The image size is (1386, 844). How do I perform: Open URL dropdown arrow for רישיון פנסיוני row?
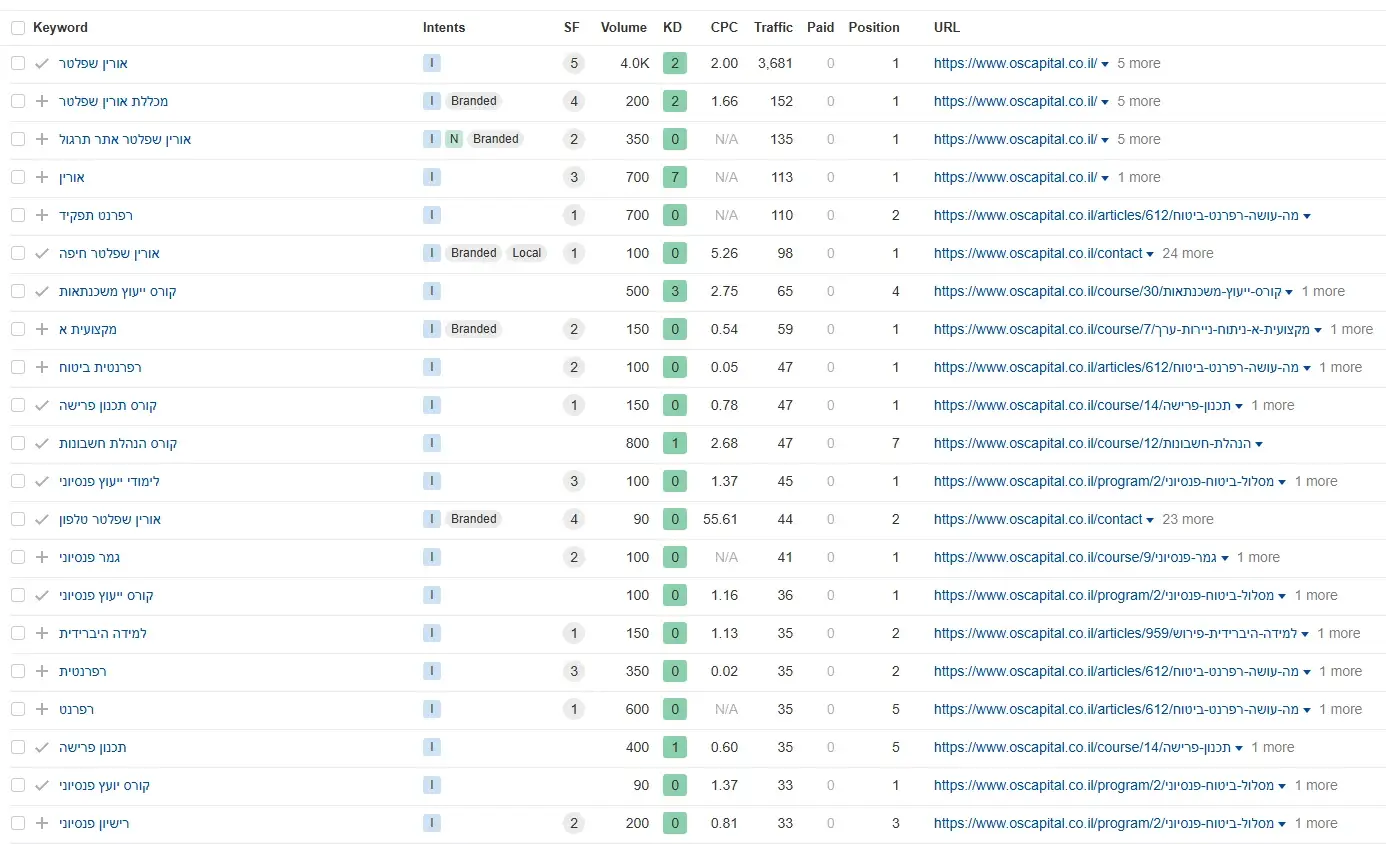coord(1283,824)
